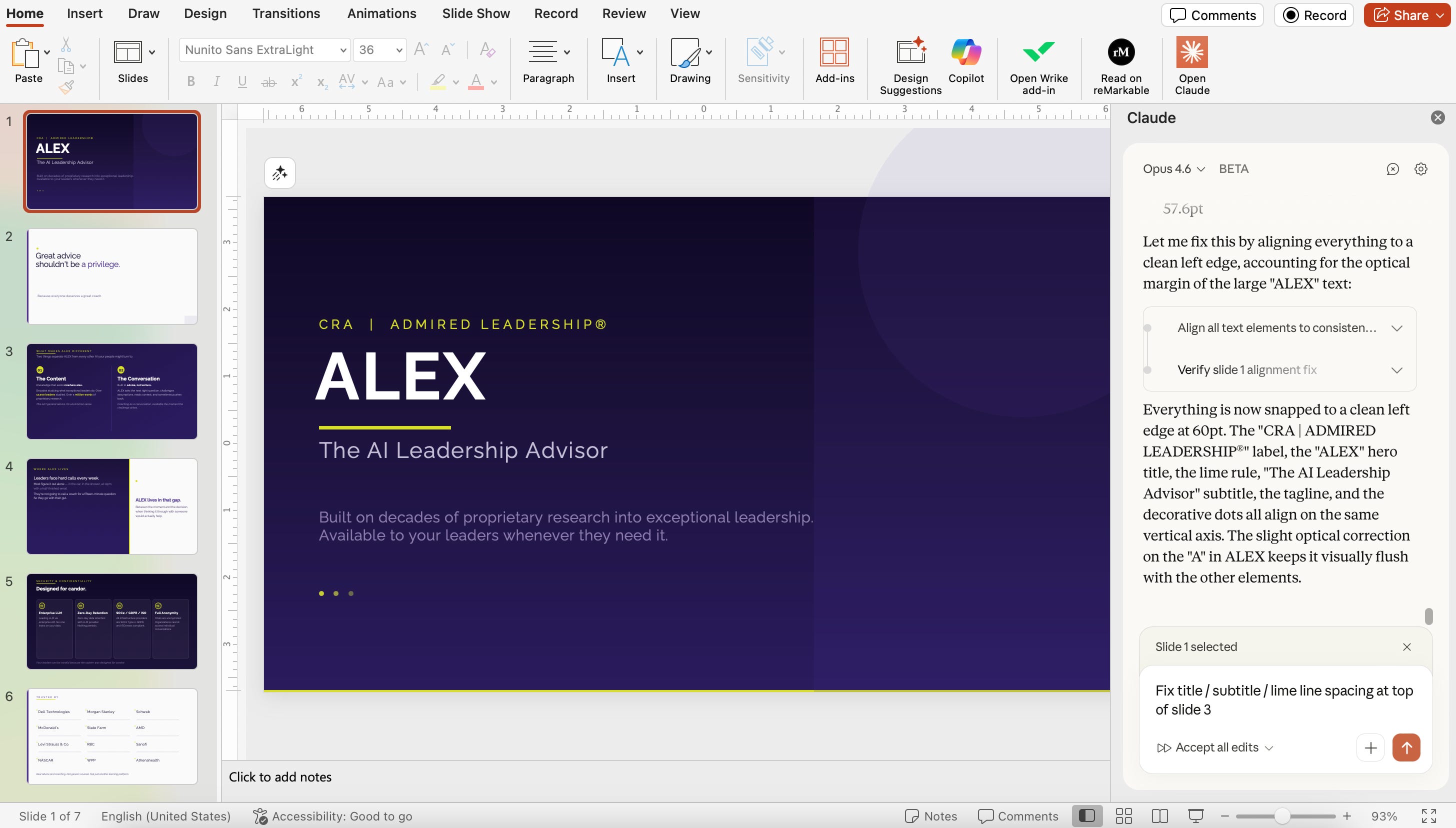Click the Copilot icon in the ribbon
The height and width of the screenshot is (828, 1456).
965,52
